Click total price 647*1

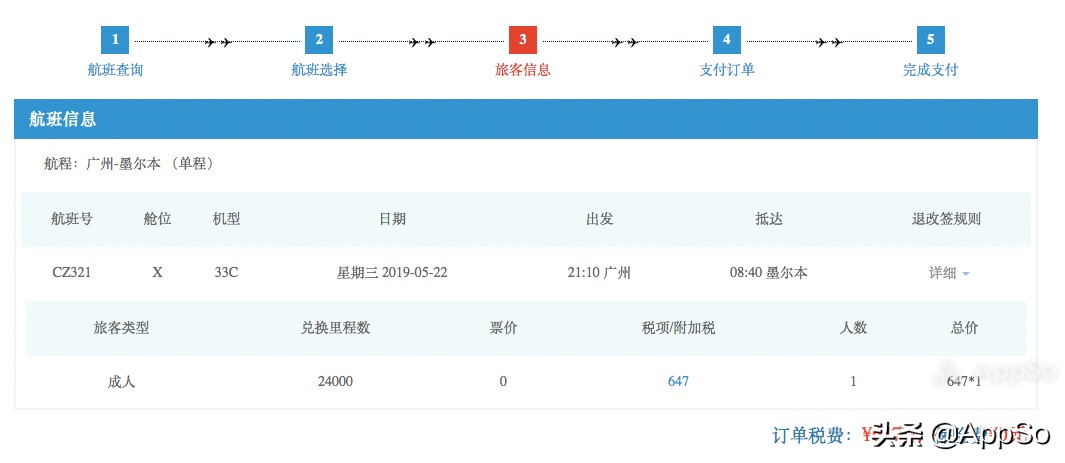pyautogui.click(x=964, y=382)
